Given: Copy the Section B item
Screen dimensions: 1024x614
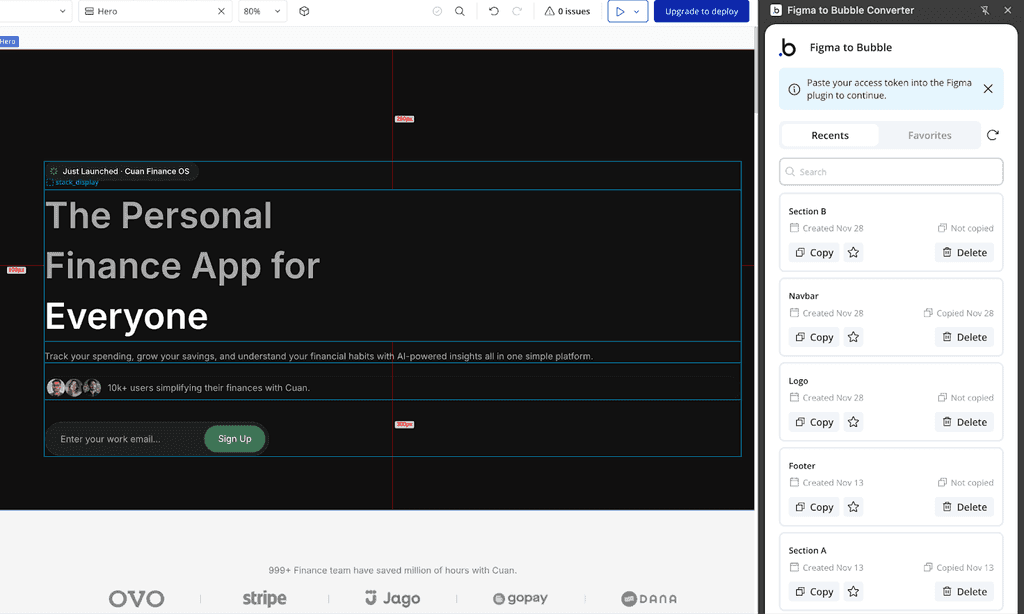Looking at the screenshot, I should tap(814, 252).
